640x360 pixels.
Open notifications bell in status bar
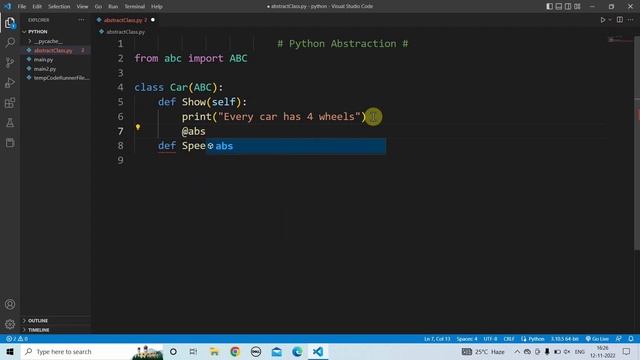(631, 339)
